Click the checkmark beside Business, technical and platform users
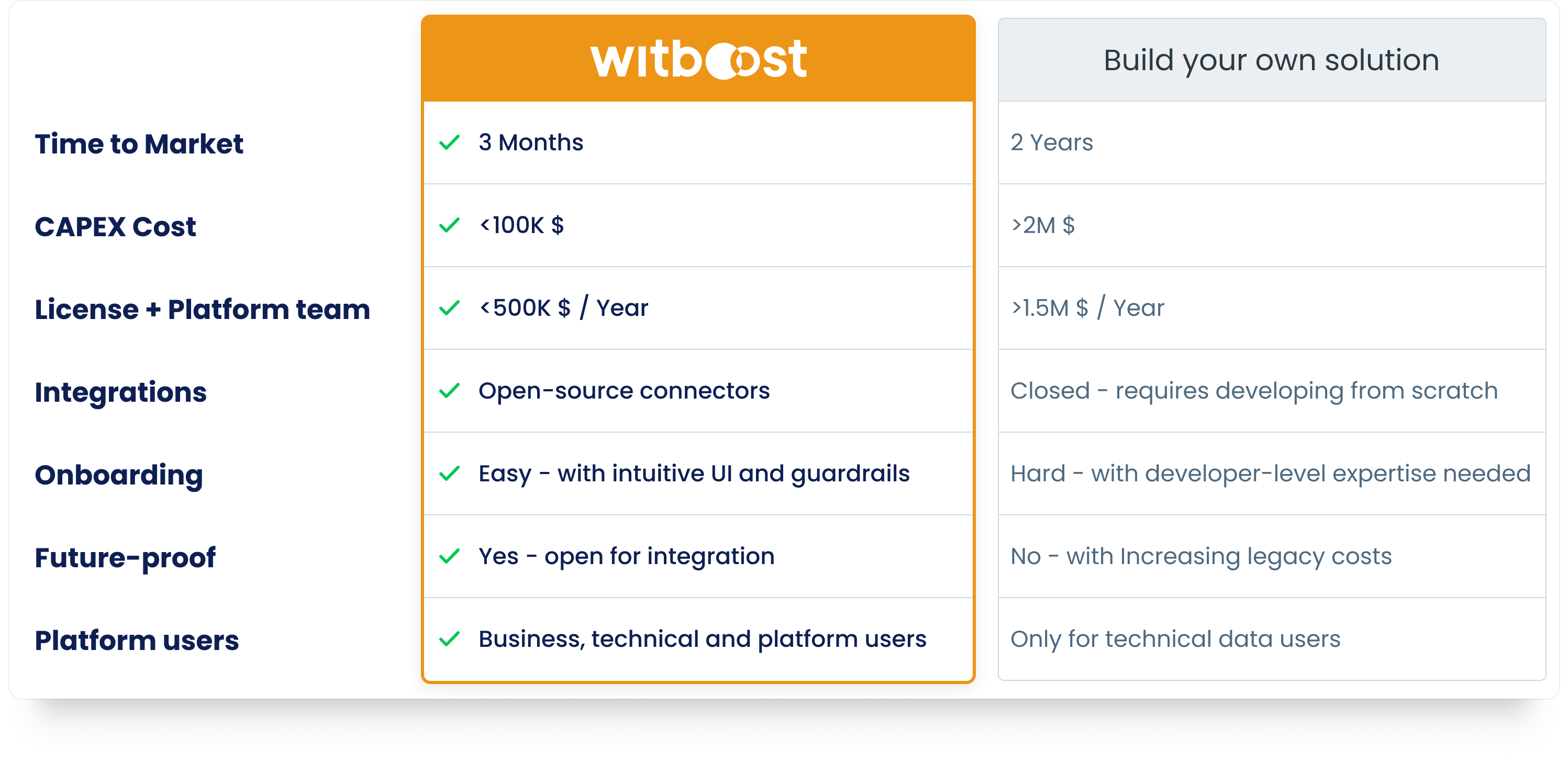 click(x=449, y=639)
